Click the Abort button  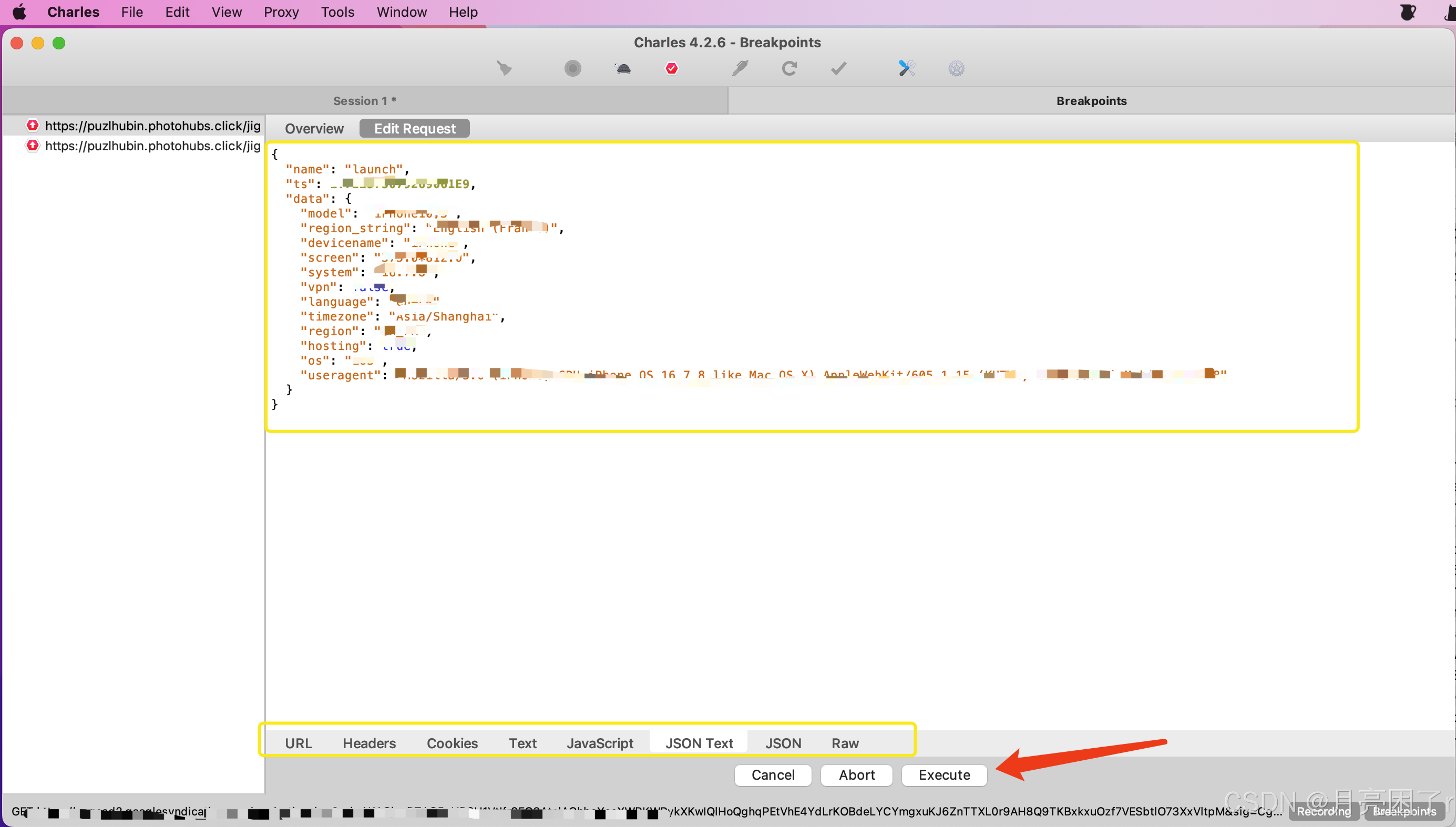pyautogui.click(x=857, y=775)
